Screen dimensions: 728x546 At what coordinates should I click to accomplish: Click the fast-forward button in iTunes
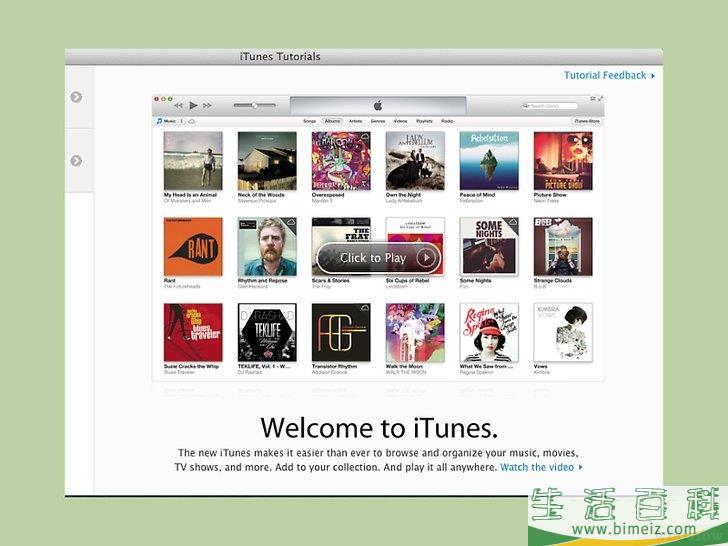[x=207, y=106]
